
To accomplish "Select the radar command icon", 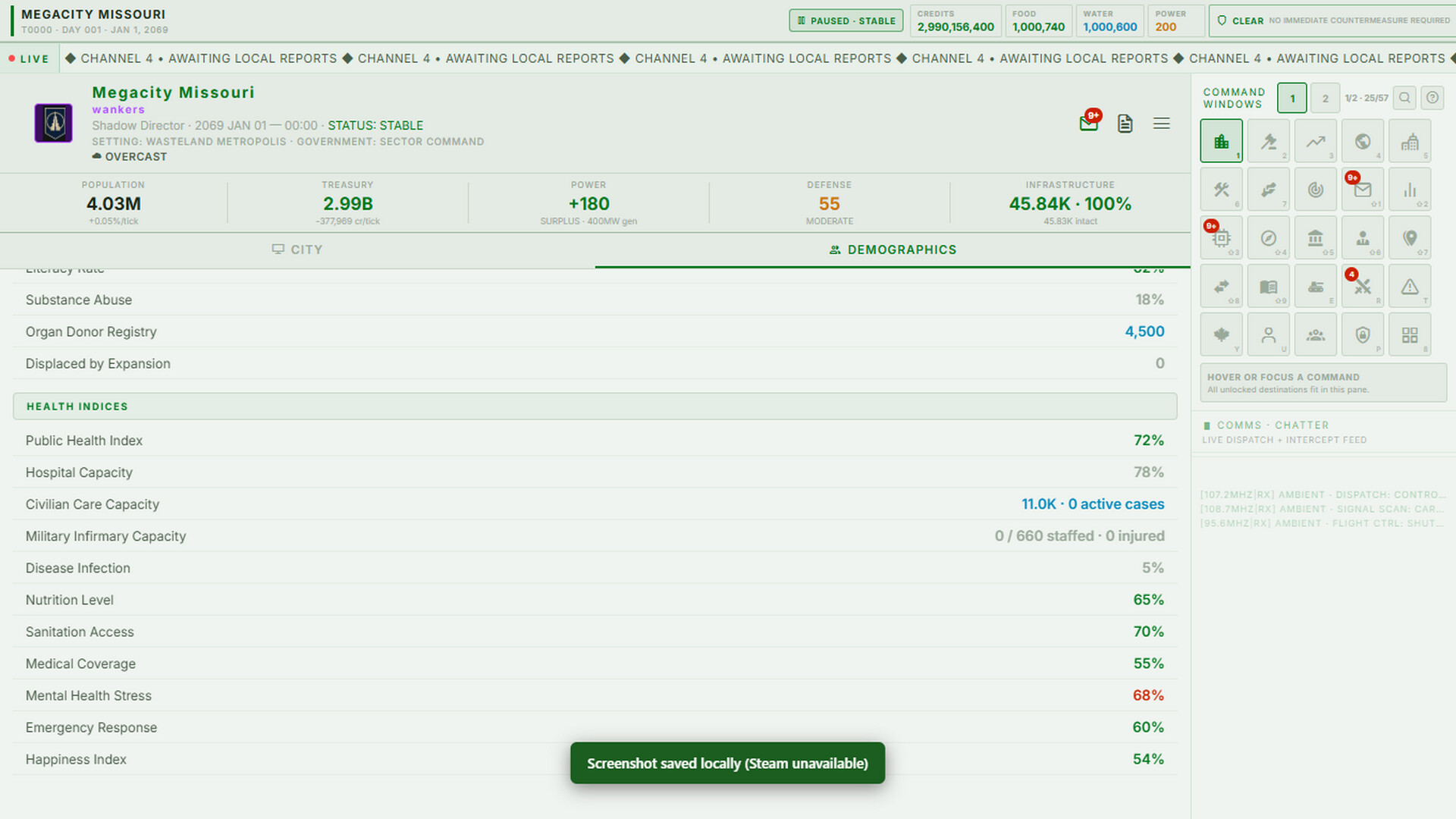I will tap(1316, 190).
